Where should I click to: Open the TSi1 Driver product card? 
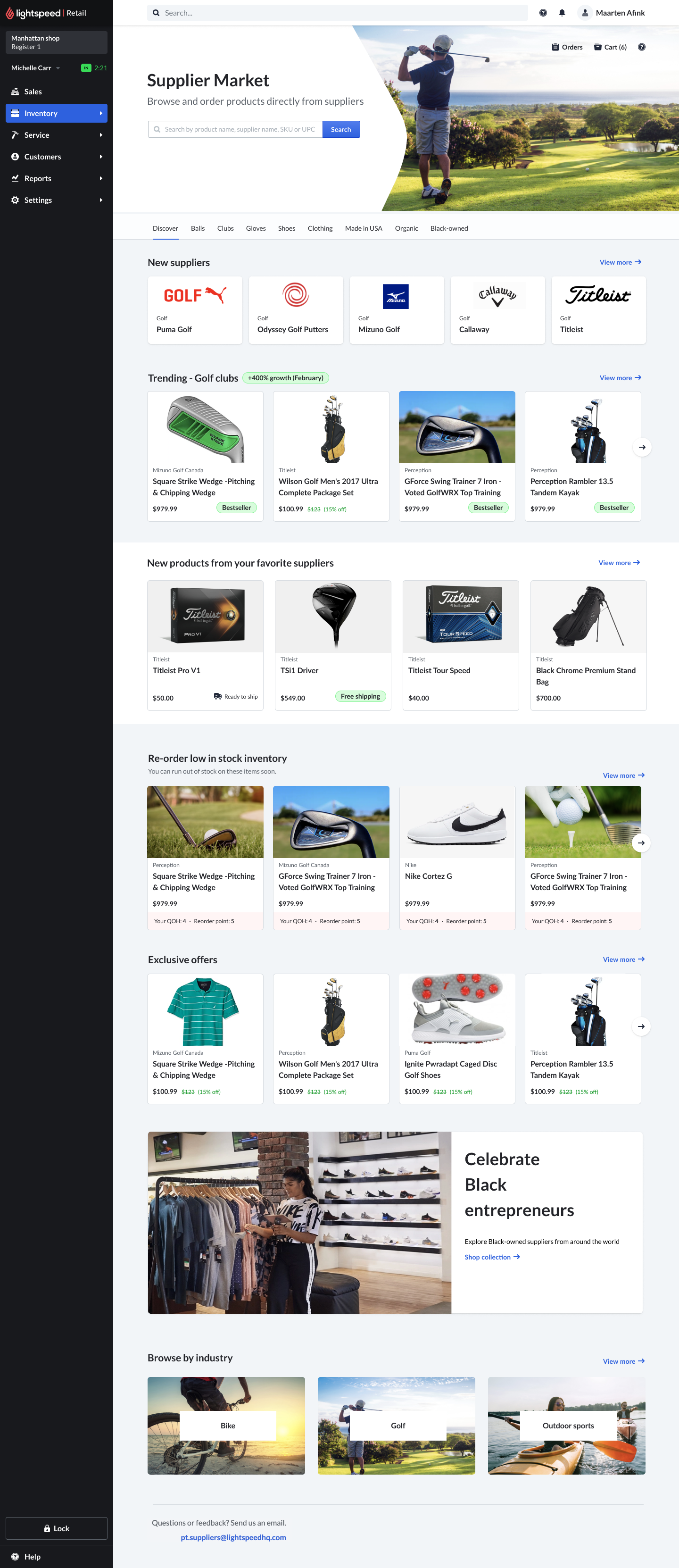(x=333, y=645)
